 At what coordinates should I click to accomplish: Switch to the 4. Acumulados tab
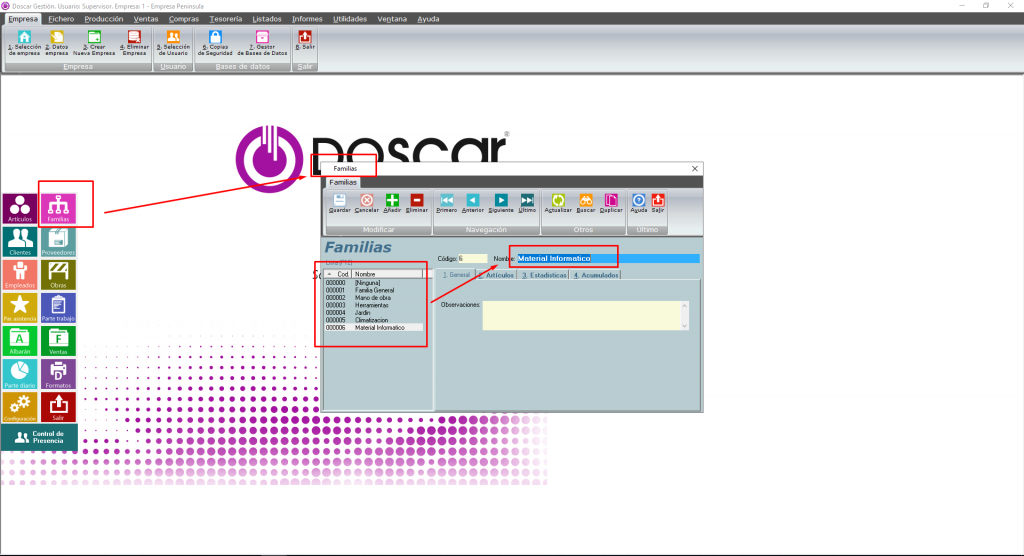click(596, 275)
